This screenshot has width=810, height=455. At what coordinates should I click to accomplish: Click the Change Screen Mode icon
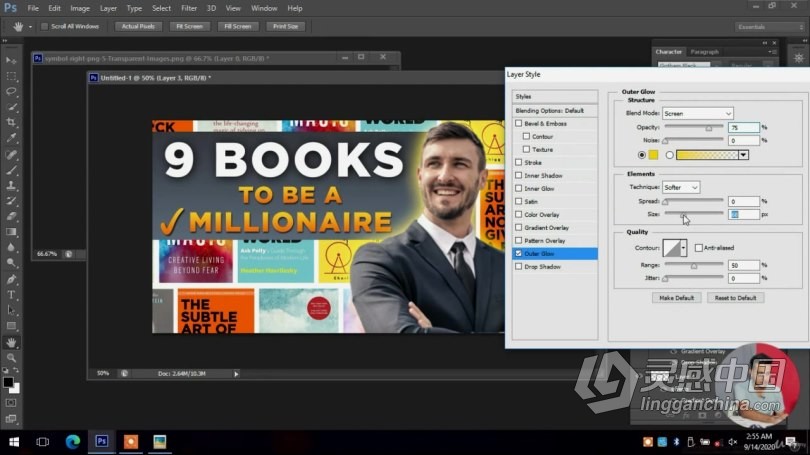[11, 419]
